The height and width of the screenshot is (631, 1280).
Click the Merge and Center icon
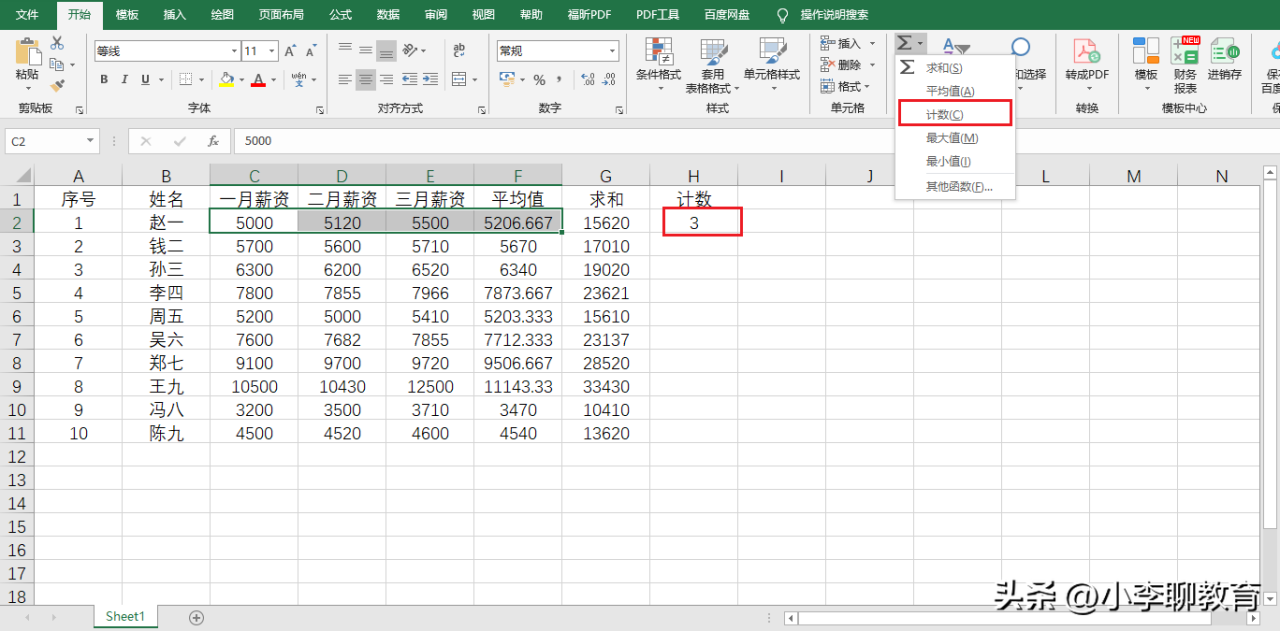tap(458, 80)
